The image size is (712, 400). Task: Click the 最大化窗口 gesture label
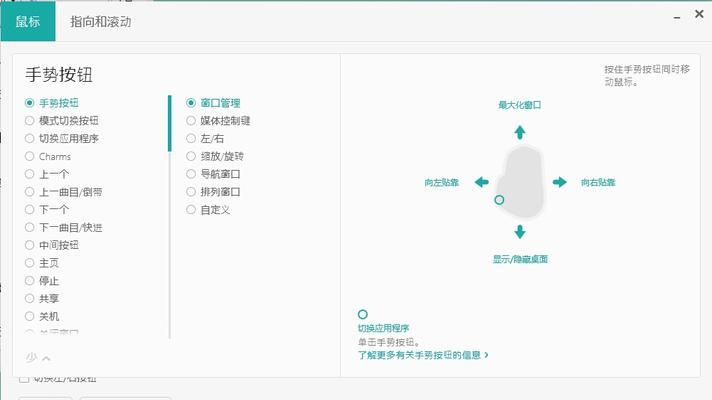pyautogui.click(x=519, y=105)
